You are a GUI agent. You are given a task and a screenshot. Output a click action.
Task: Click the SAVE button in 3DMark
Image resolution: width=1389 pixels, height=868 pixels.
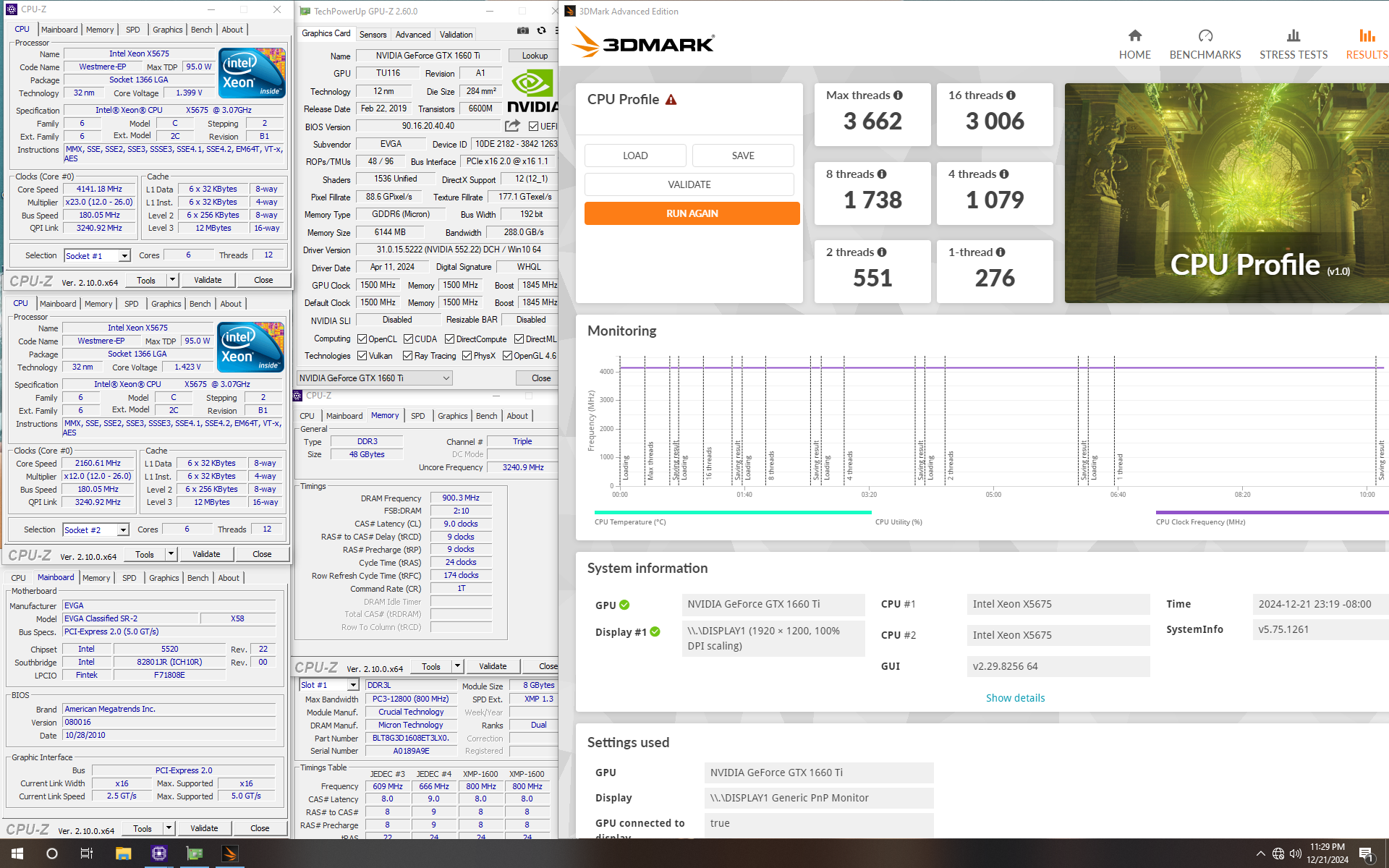[x=743, y=156]
